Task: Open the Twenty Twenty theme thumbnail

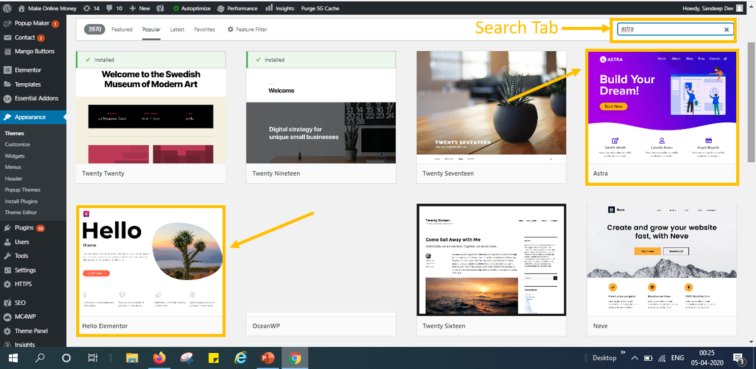Action: tap(151, 107)
